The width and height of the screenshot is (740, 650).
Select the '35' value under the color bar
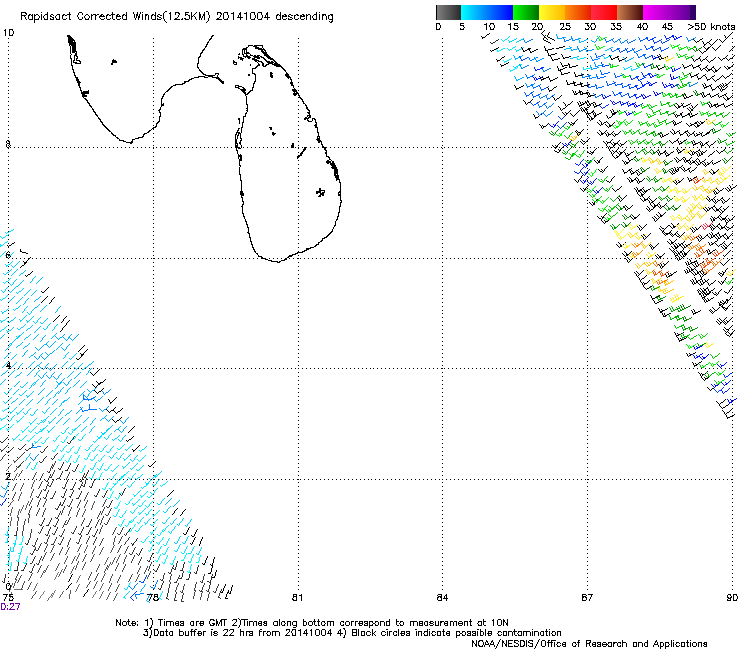click(616, 27)
